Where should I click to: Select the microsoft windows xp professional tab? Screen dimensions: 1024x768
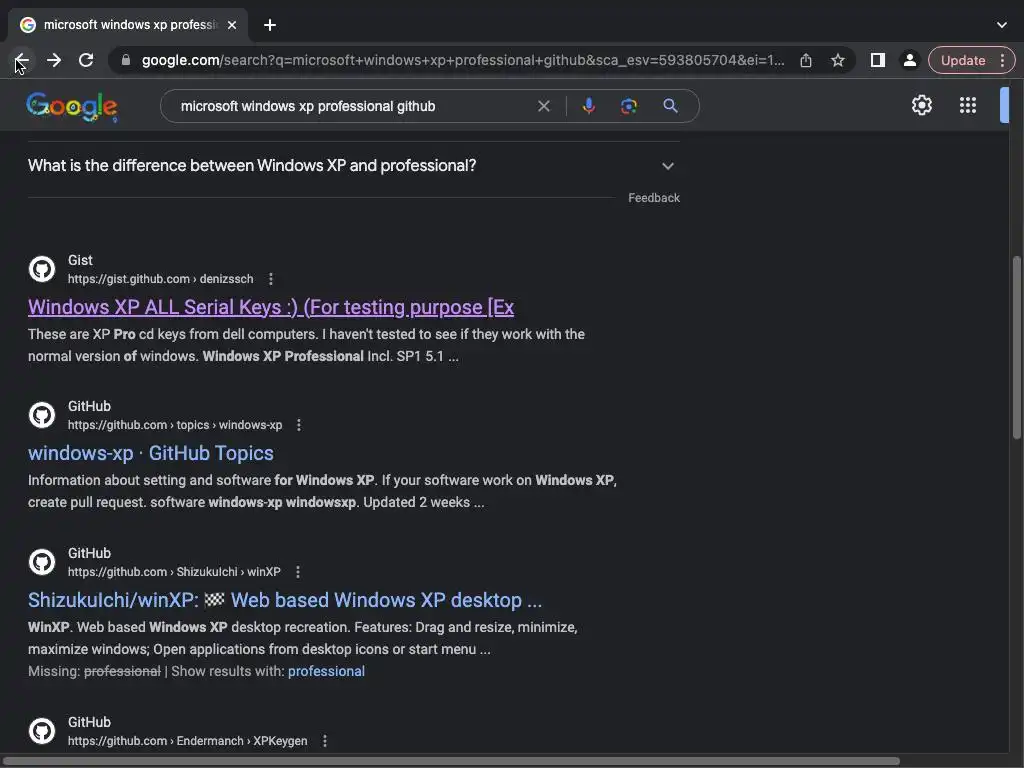click(128, 25)
